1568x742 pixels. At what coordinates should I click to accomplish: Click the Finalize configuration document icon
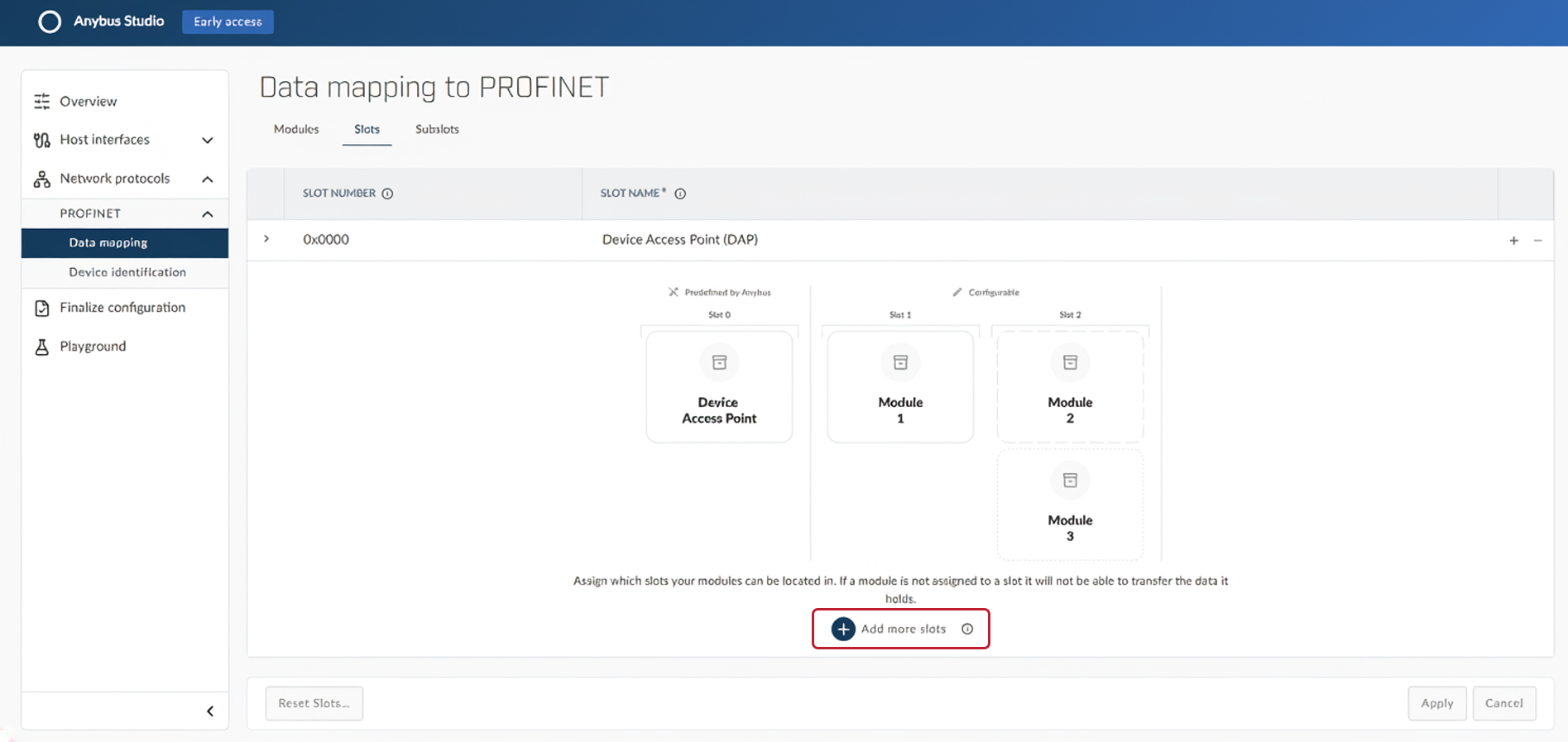click(x=42, y=308)
